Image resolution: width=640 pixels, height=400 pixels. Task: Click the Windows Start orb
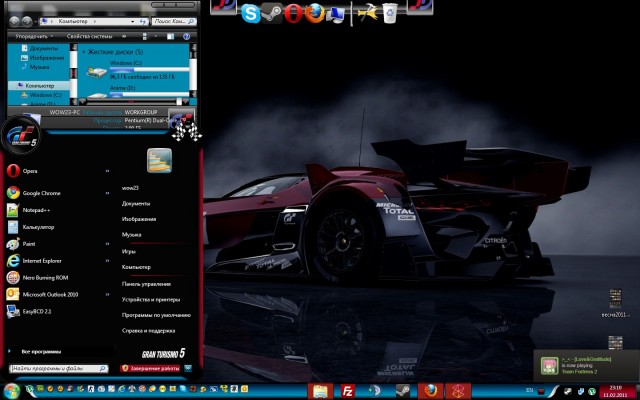click(12, 391)
